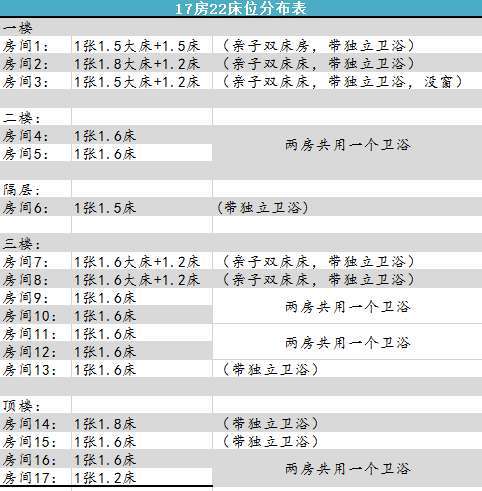Screen dimensions: 482x491
Task: Select the 房间12: label cell
Action: pyautogui.click(x=35, y=351)
